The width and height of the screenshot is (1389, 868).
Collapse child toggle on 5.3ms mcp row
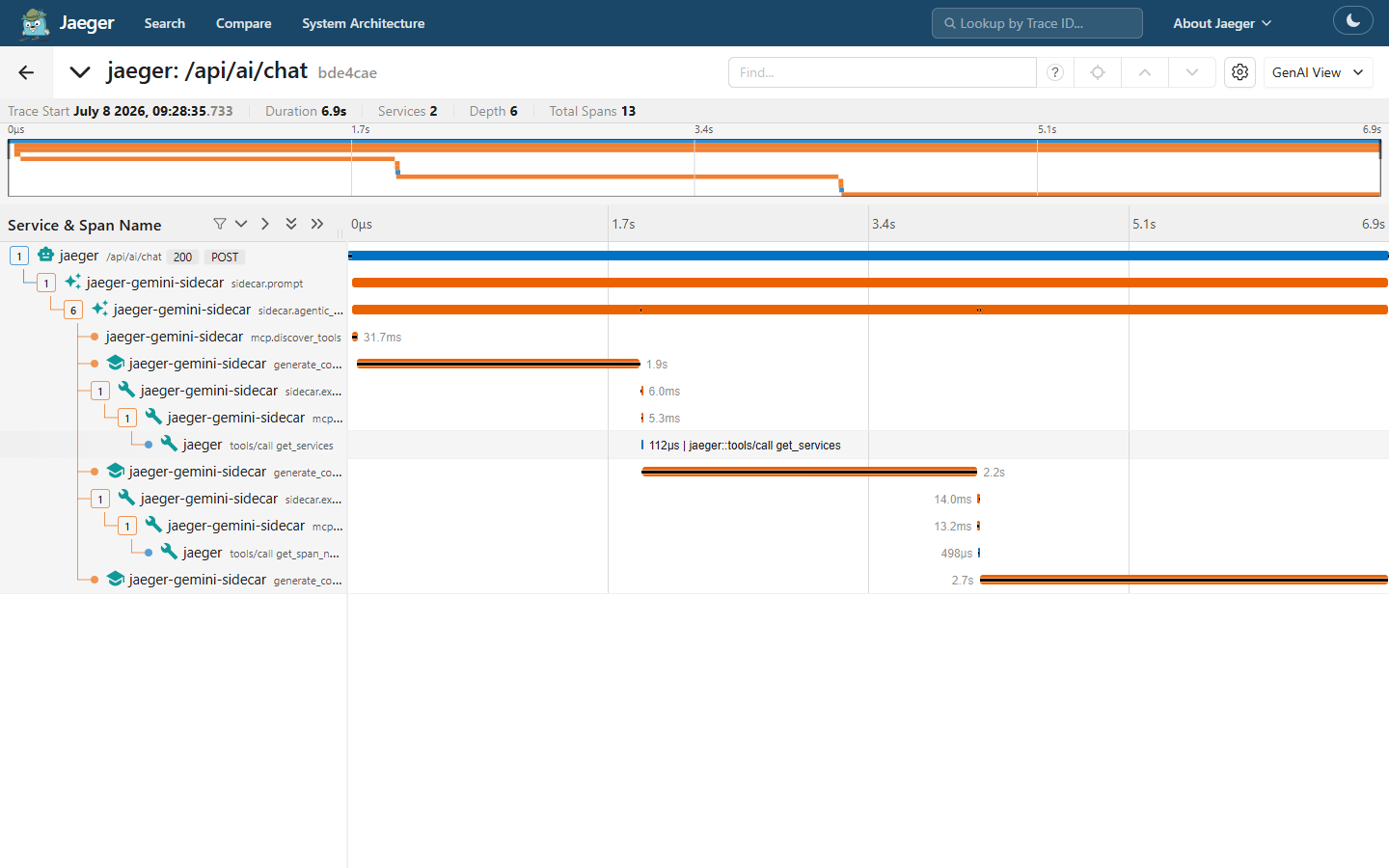127,418
